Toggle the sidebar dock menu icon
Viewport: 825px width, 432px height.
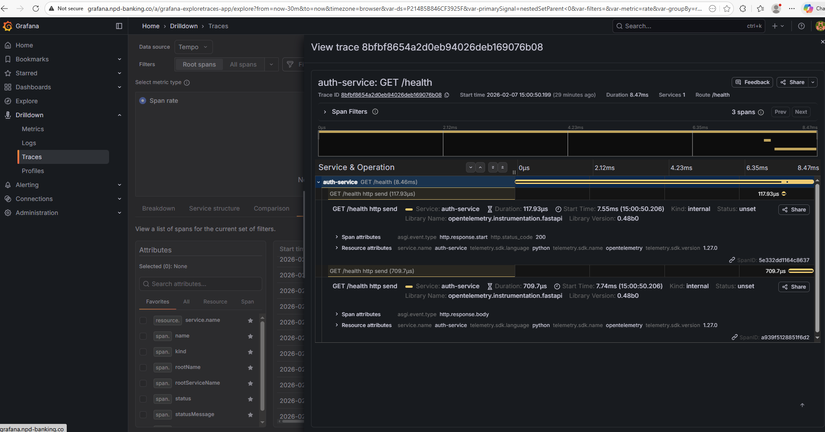[x=119, y=26]
